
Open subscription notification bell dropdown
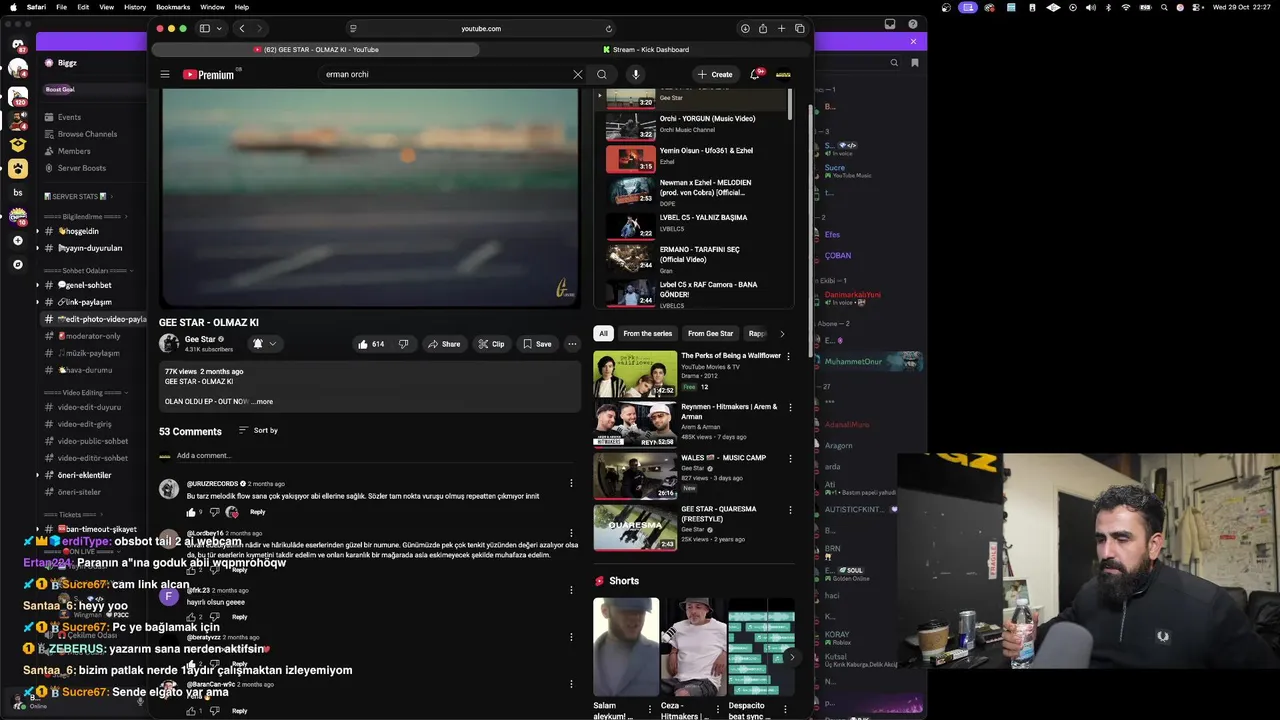[264, 344]
